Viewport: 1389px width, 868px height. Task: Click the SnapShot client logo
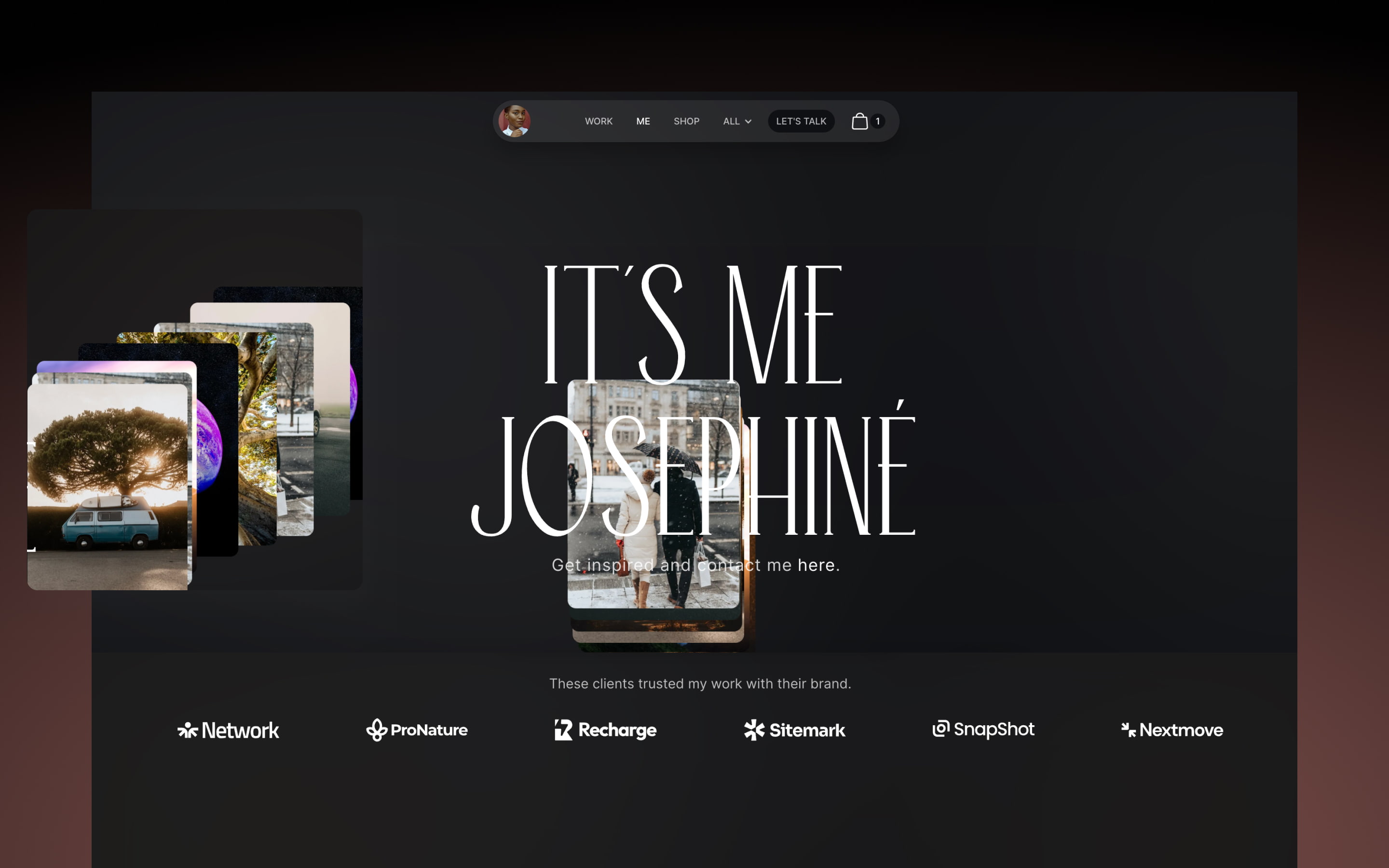(x=983, y=730)
